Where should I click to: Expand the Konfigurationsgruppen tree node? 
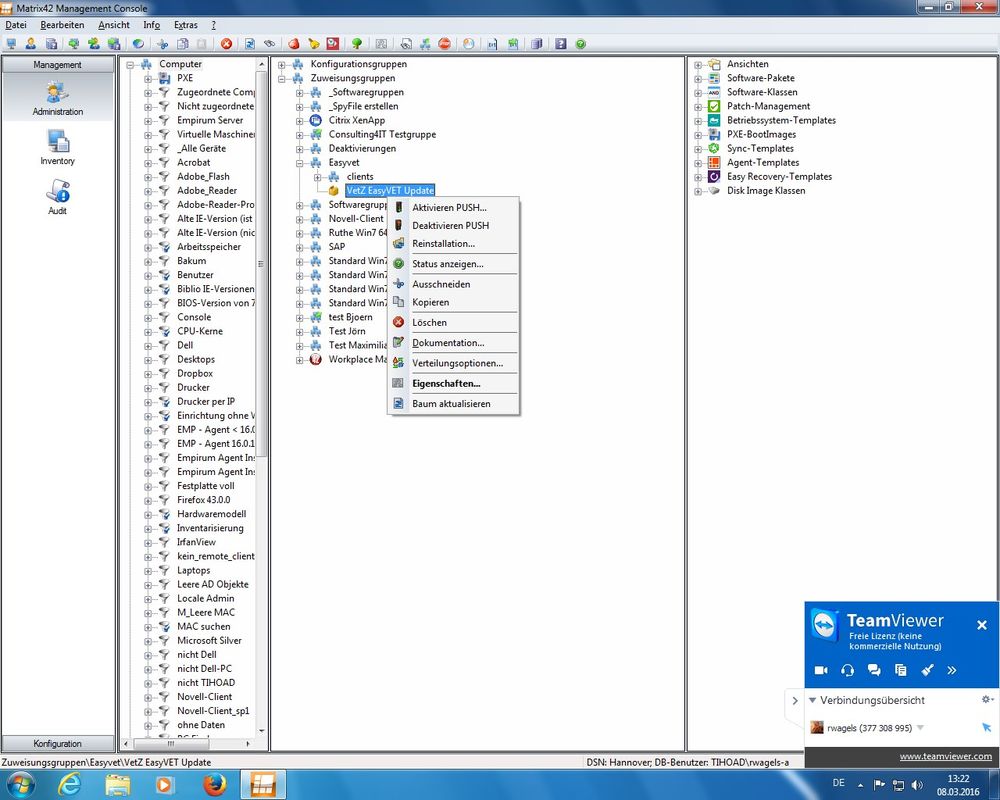[283, 64]
